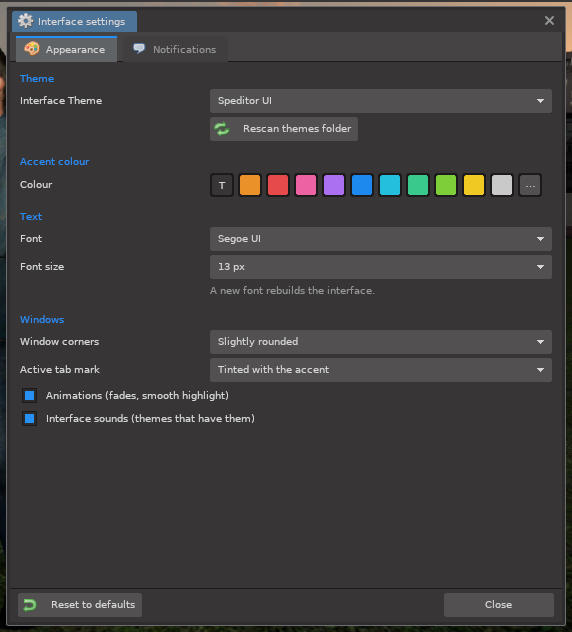Pick the purple accent colour
Image resolution: width=572 pixels, height=632 pixels.
coord(334,185)
